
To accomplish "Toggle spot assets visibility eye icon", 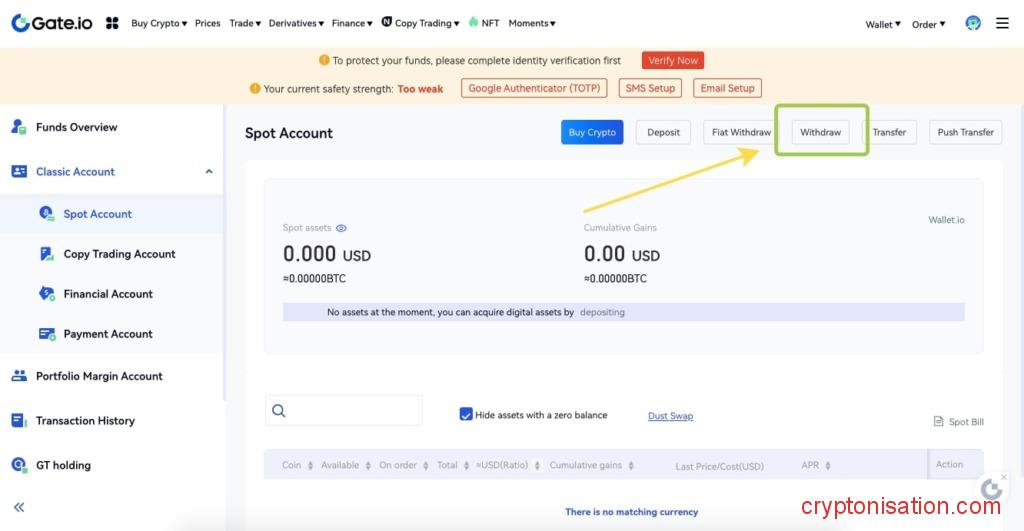I will point(341,228).
